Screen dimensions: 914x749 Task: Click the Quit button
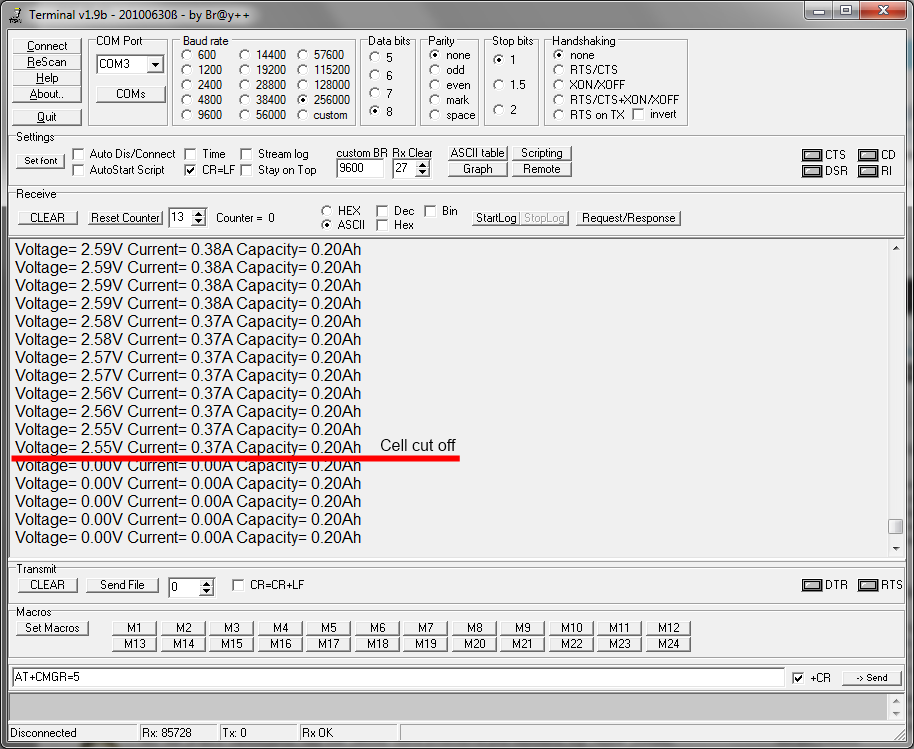point(47,117)
